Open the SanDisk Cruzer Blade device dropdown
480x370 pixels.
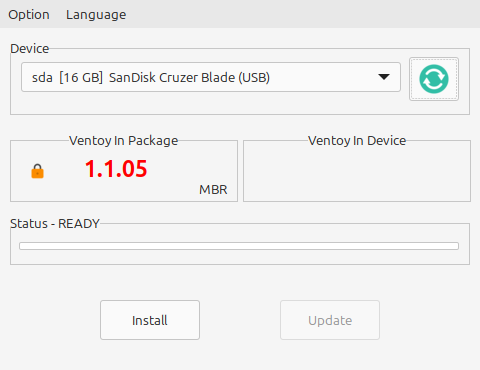tap(211, 77)
